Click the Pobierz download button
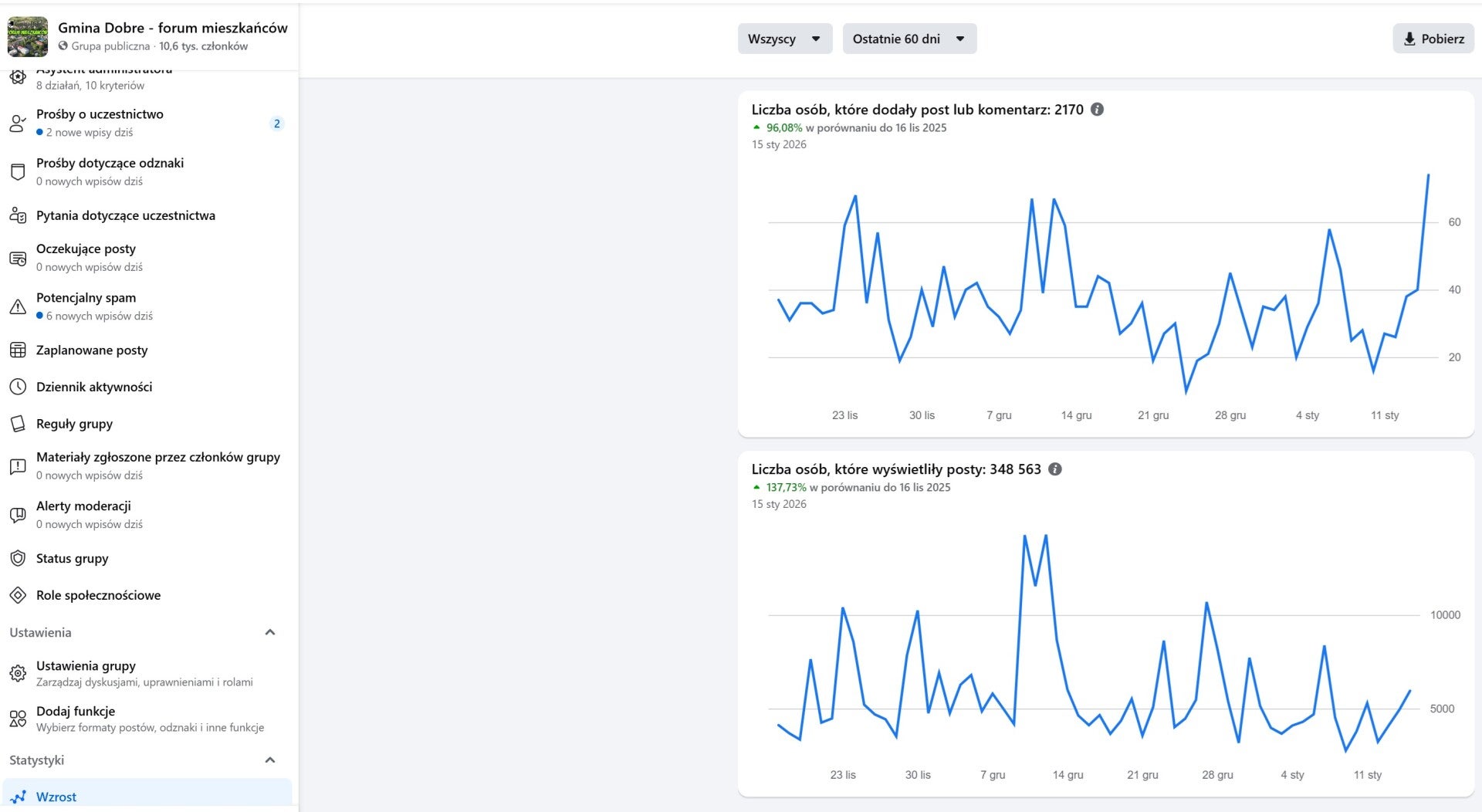 [x=1433, y=39]
